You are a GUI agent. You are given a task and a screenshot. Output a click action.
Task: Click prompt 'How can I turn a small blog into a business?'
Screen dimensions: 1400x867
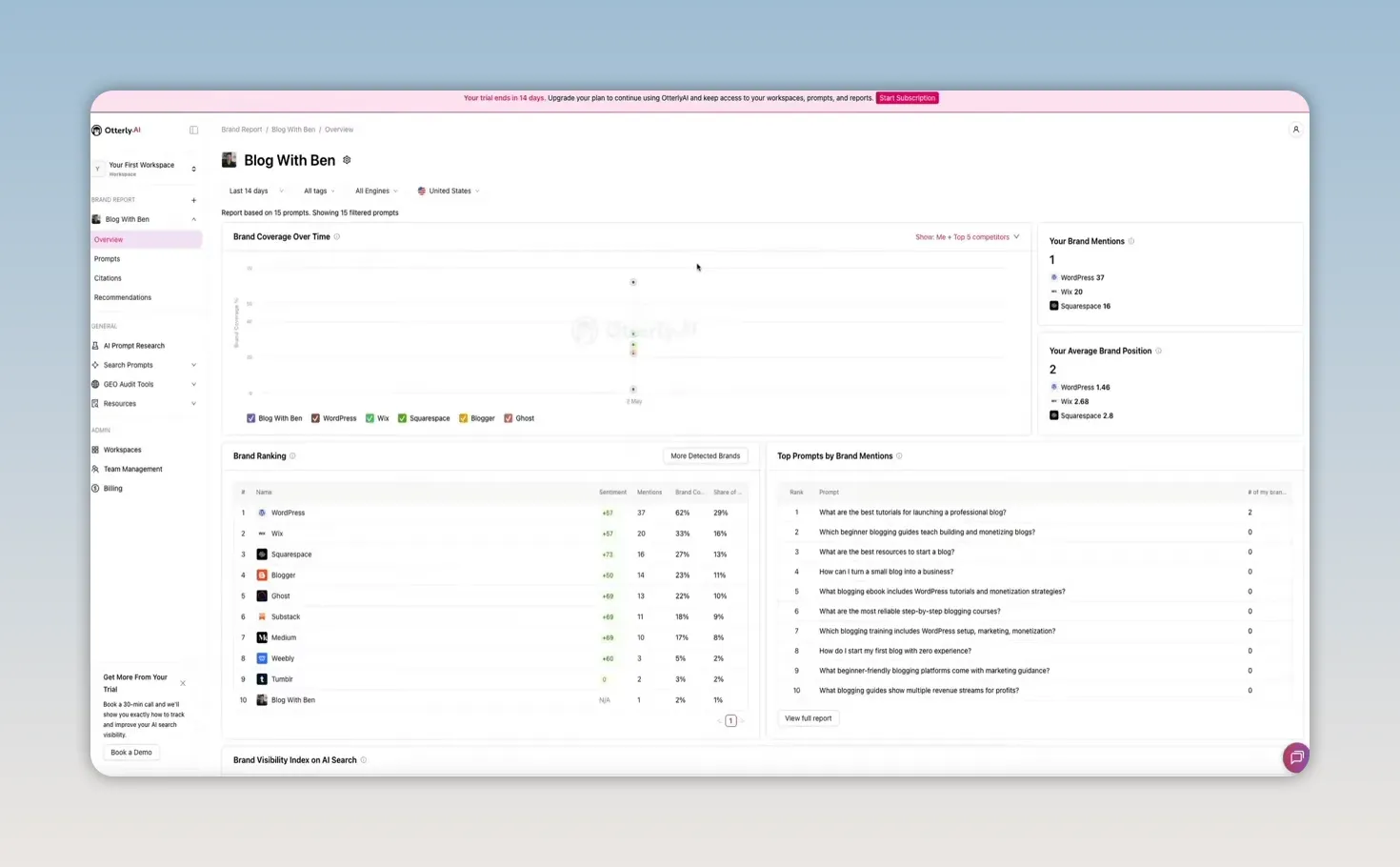(886, 572)
